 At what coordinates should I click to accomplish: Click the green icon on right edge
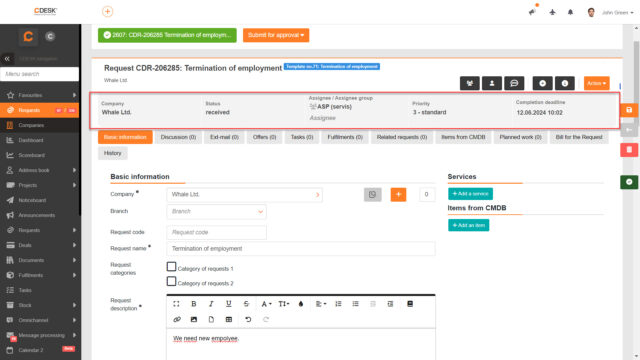coord(629,182)
